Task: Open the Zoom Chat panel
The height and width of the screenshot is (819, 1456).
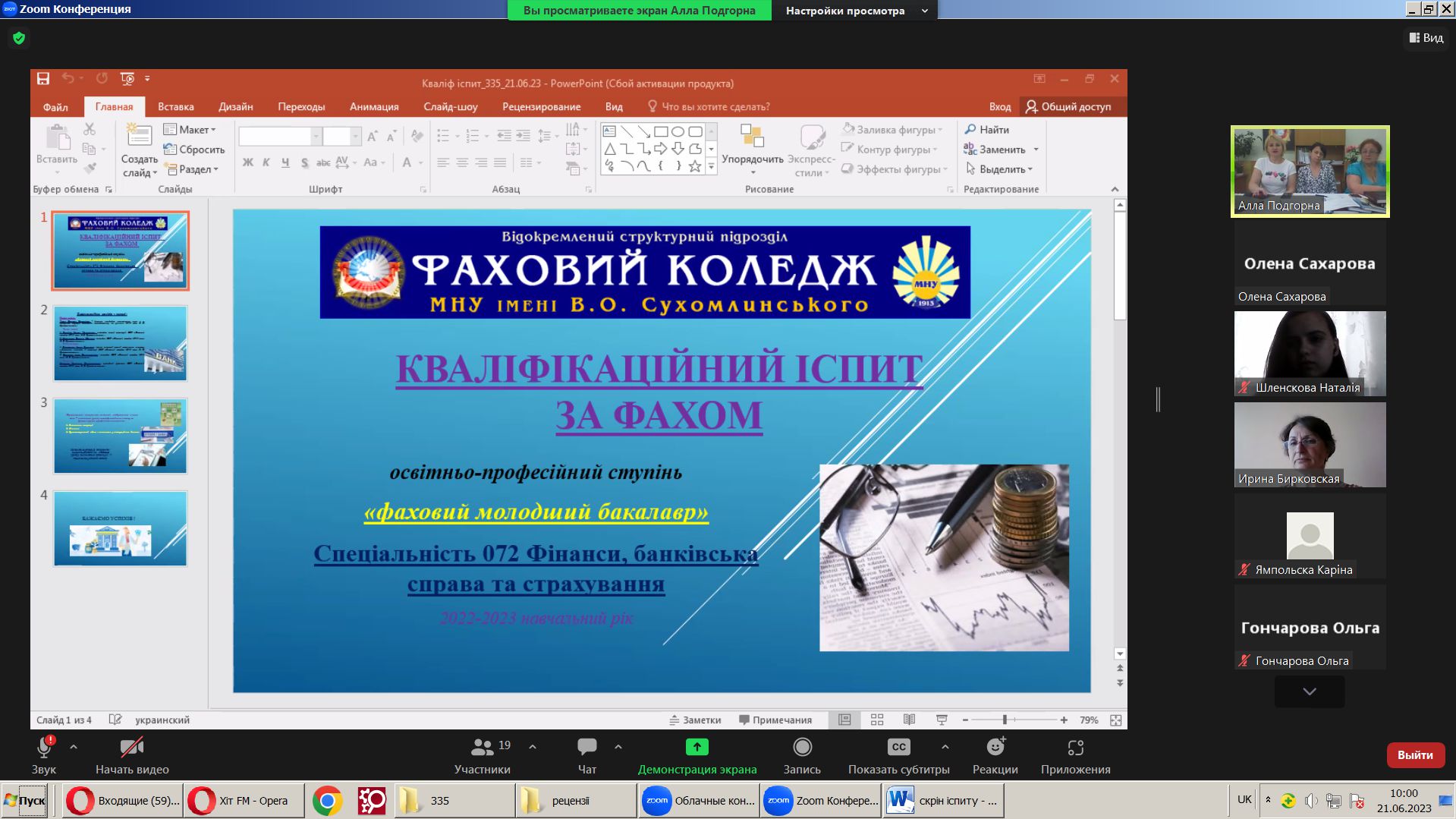Action: 586,748
